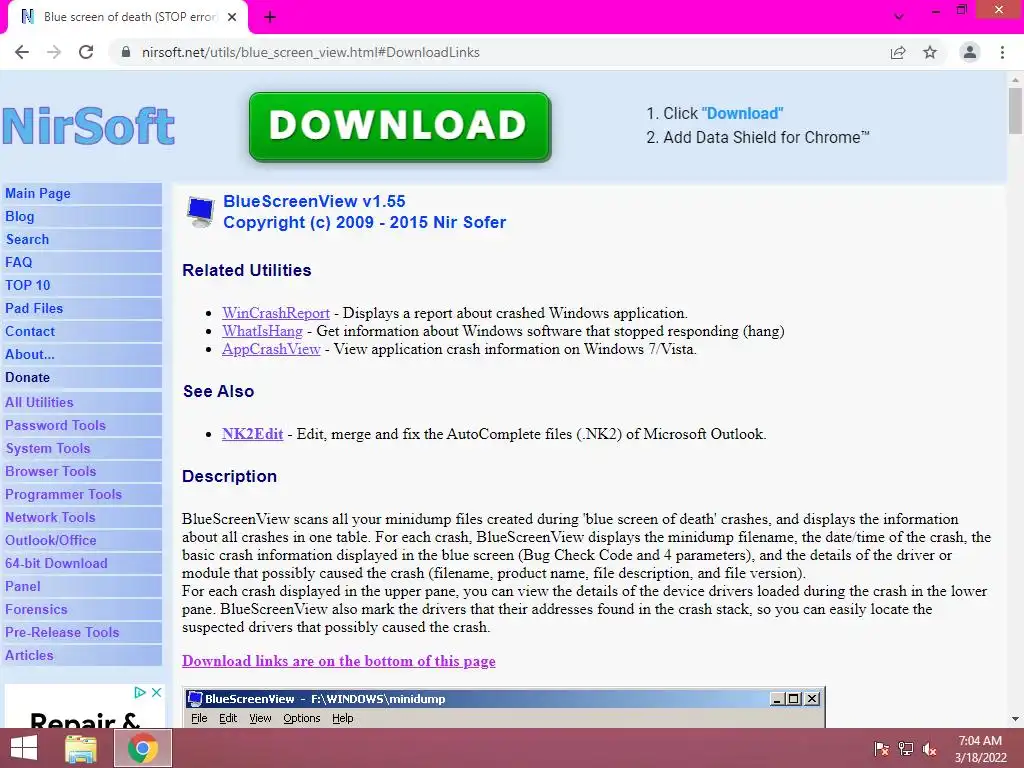This screenshot has height=768, width=1024.
Task: Open the tab search chevron
Action: [x=899, y=16]
